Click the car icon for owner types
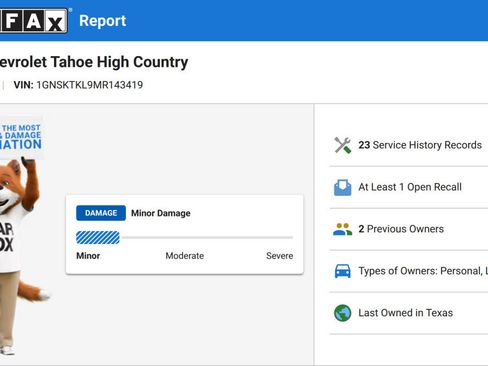 coord(343,271)
